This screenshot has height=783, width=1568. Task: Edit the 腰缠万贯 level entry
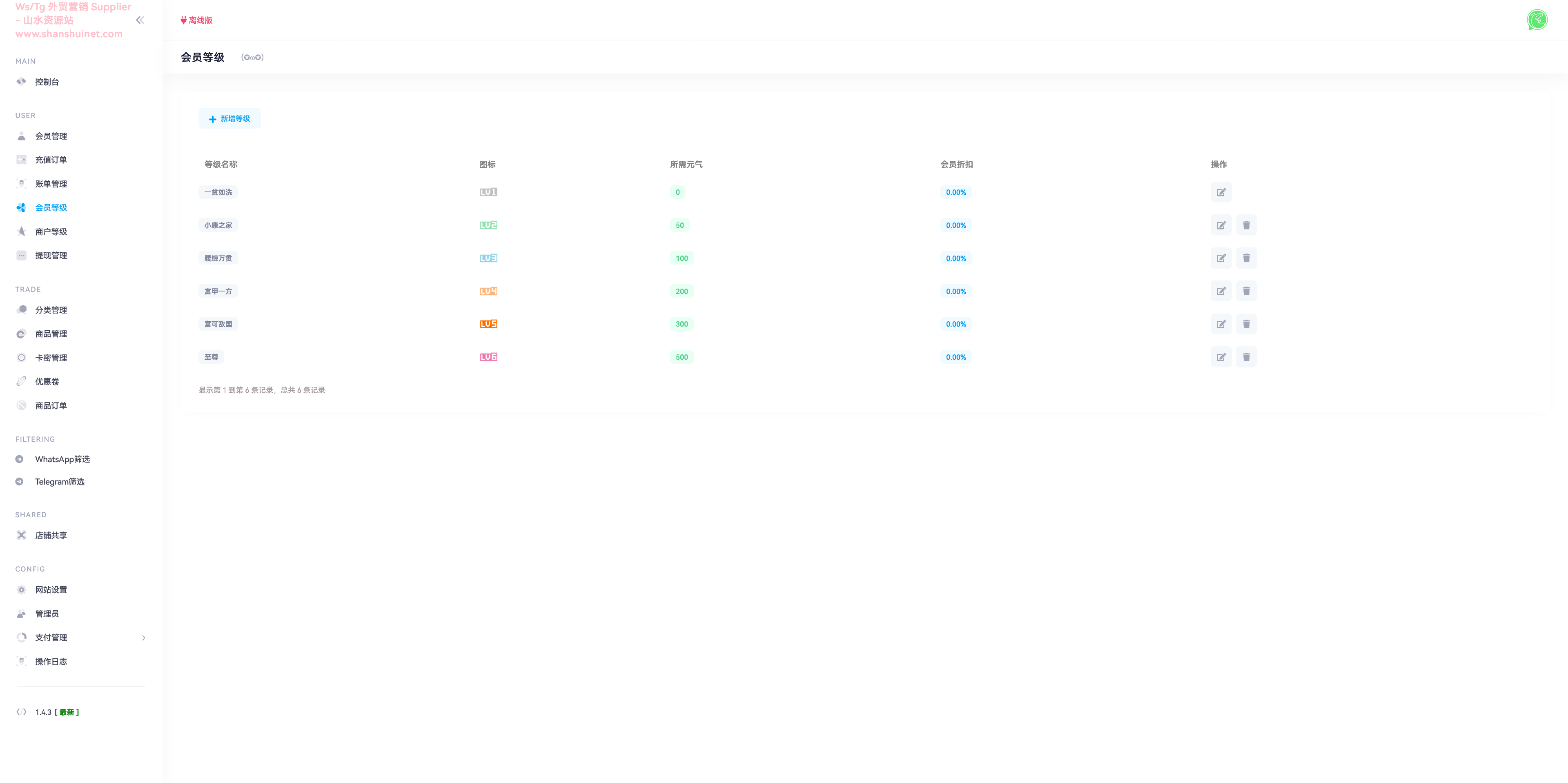(1221, 258)
